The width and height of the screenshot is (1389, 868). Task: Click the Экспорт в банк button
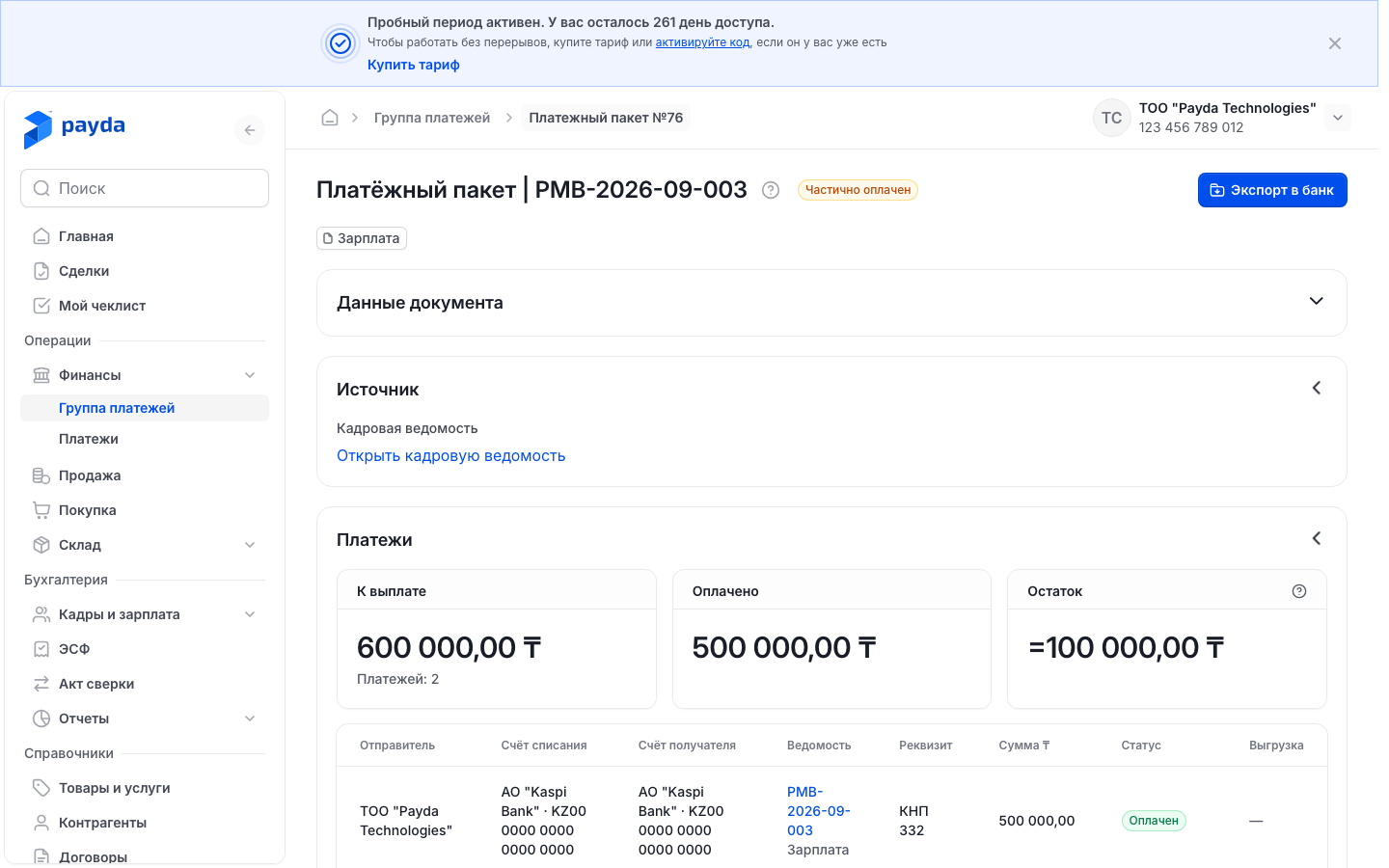point(1272,190)
